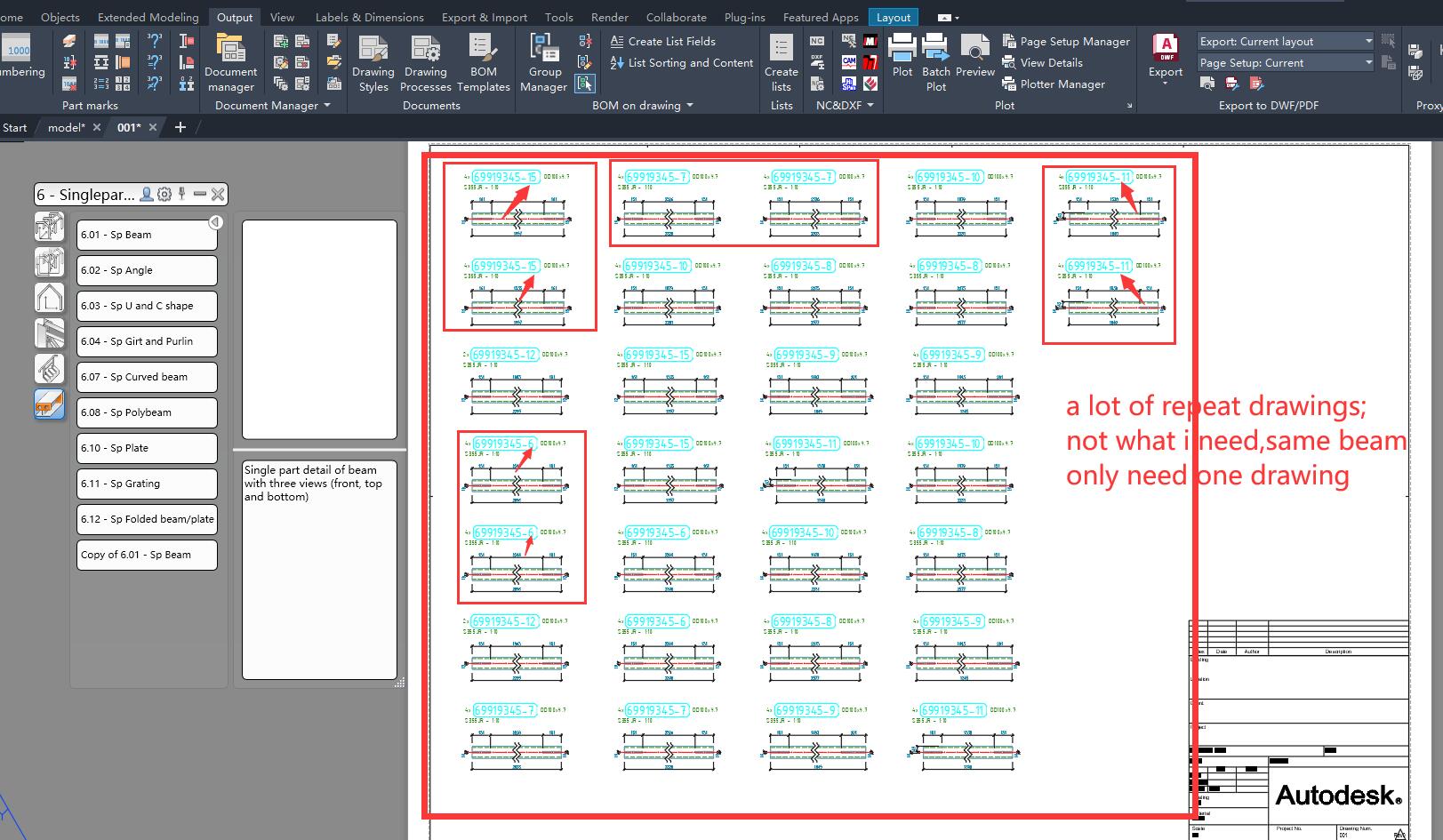
Task: Open the Plot panel dialog launcher arrow
Action: [1130, 106]
